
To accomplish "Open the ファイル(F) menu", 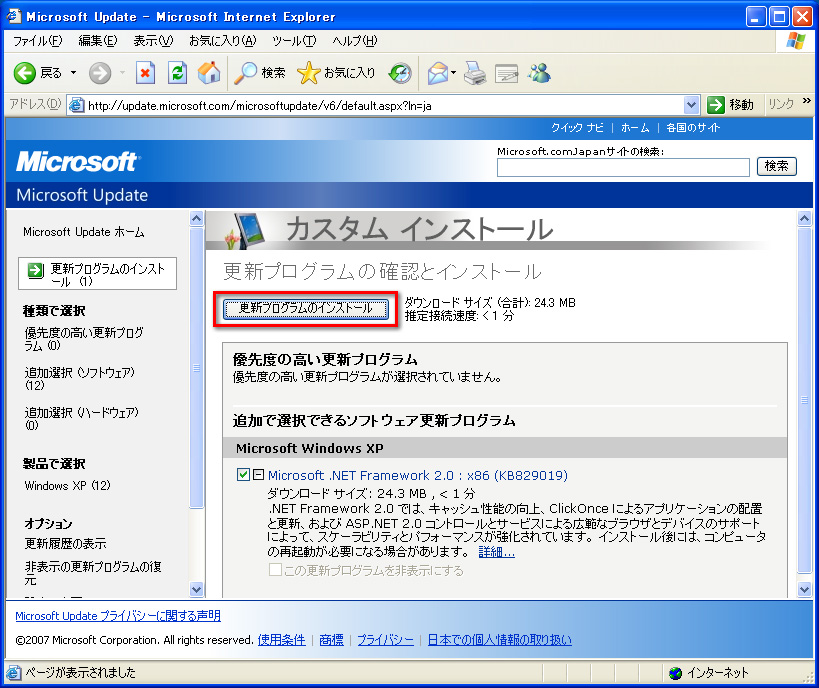I will click(x=38, y=41).
